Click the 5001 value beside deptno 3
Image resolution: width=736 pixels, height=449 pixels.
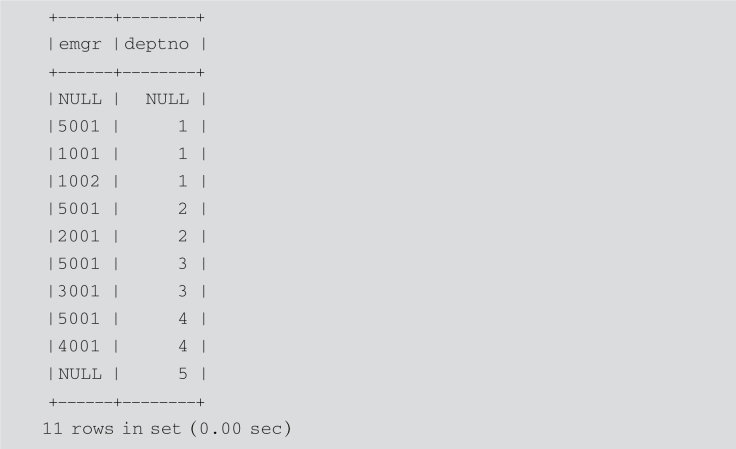pos(79,264)
